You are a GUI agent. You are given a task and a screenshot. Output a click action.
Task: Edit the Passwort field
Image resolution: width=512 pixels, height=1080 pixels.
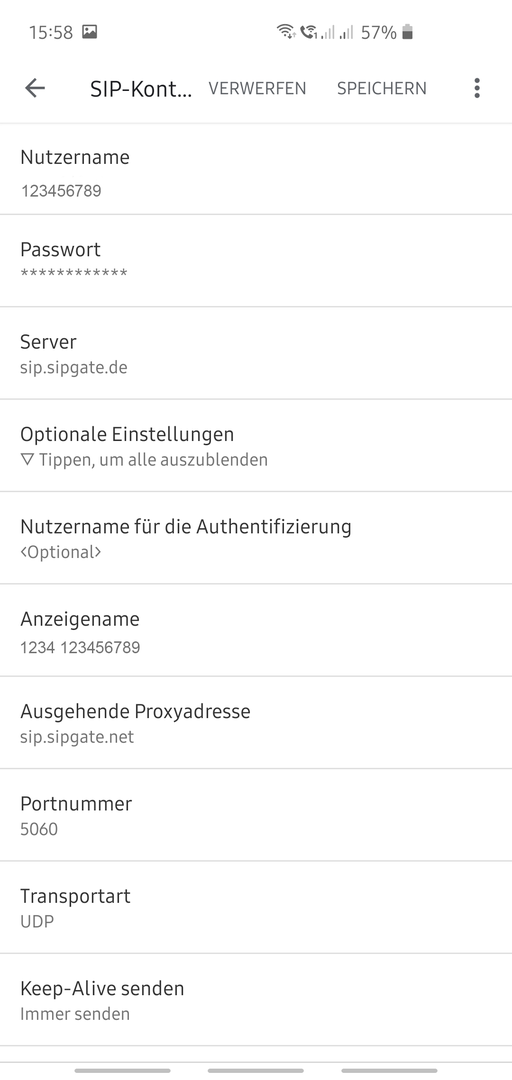256,261
